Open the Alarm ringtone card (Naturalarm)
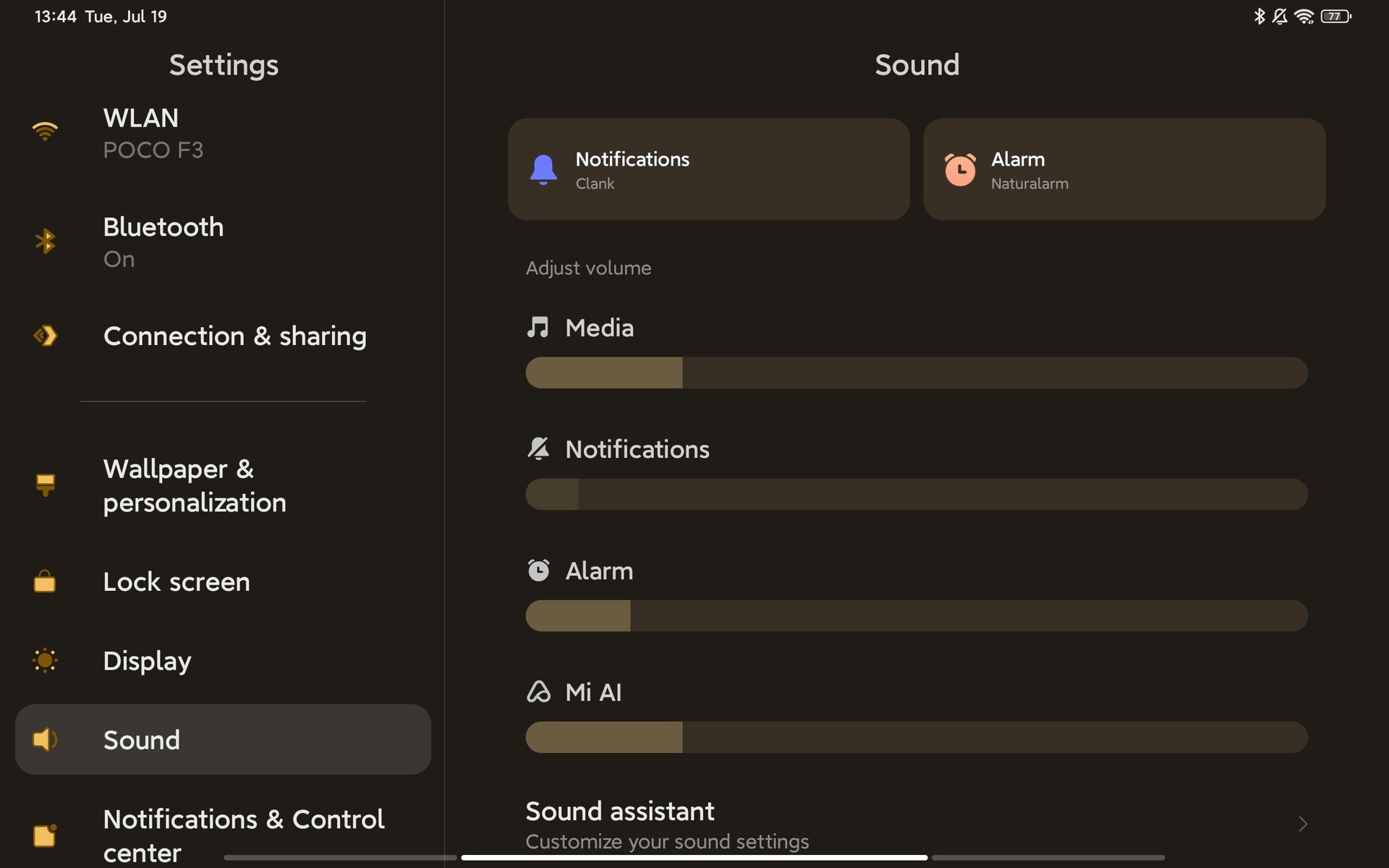The height and width of the screenshot is (868, 1389). [x=1124, y=169]
